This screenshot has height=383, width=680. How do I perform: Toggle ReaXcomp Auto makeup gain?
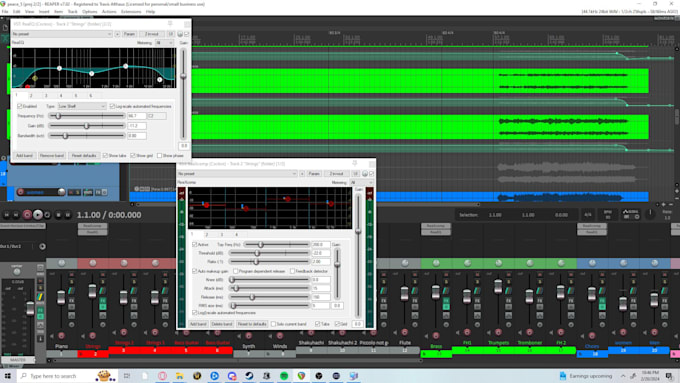[x=195, y=271]
